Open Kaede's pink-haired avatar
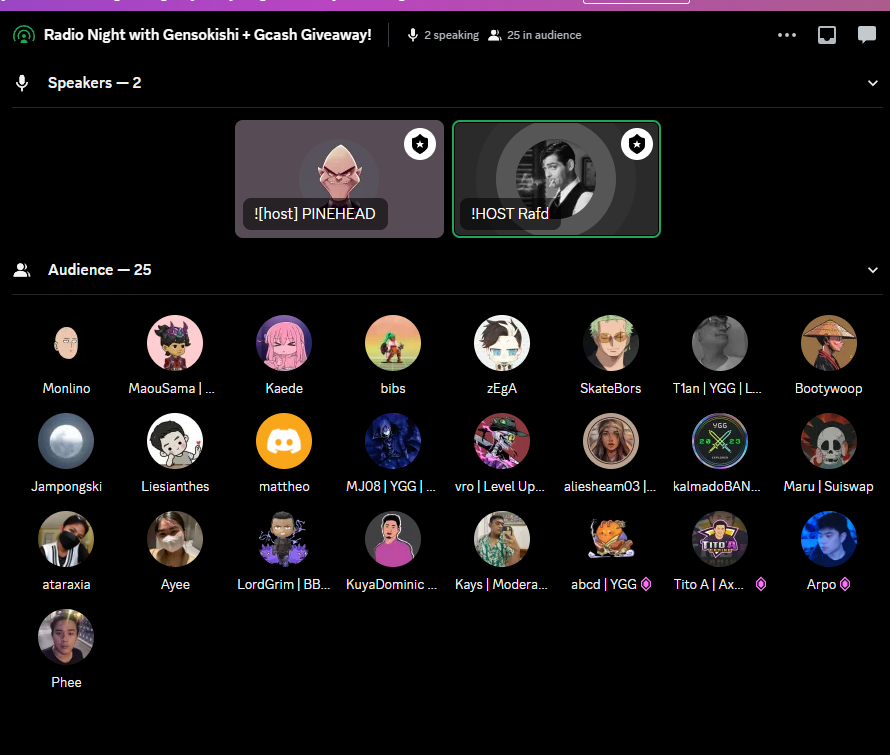890x755 pixels. click(x=284, y=343)
